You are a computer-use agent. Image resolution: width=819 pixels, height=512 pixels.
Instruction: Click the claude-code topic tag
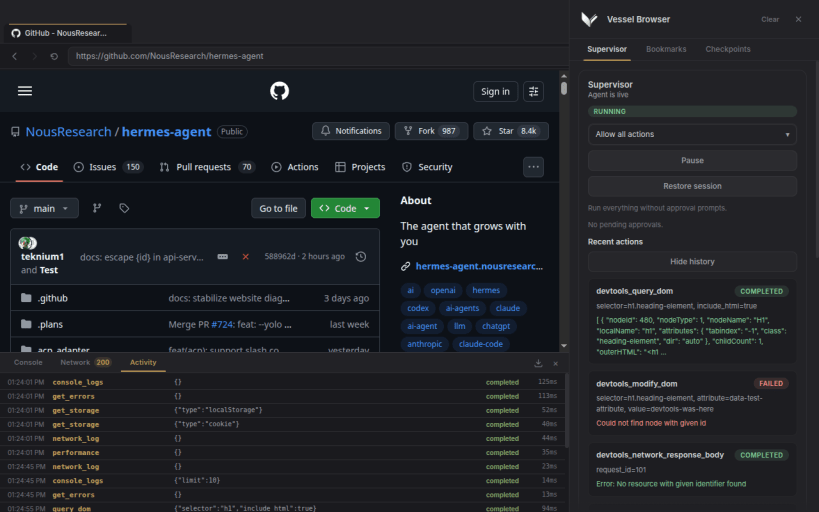coord(481,344)
